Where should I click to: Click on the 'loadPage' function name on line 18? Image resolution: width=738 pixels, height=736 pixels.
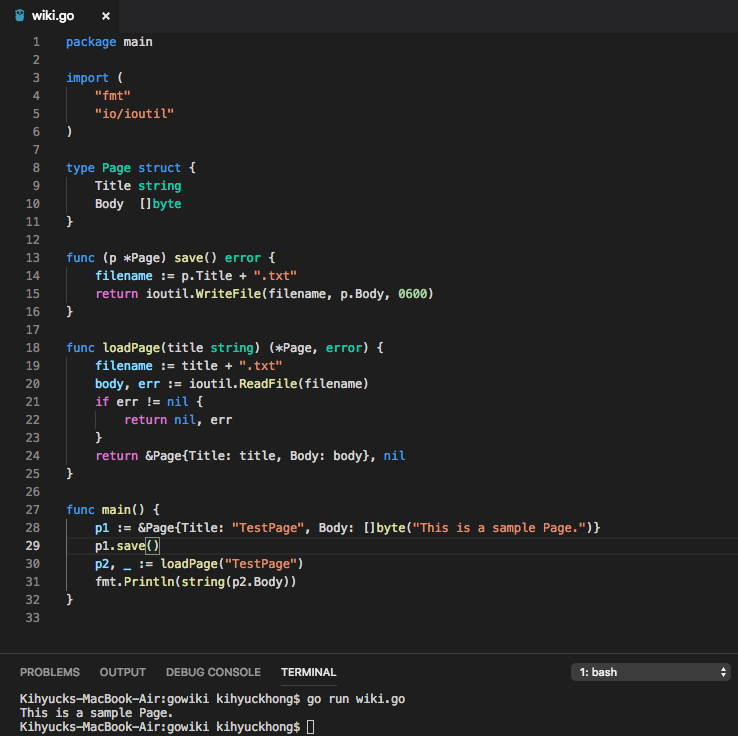point(131,348)
